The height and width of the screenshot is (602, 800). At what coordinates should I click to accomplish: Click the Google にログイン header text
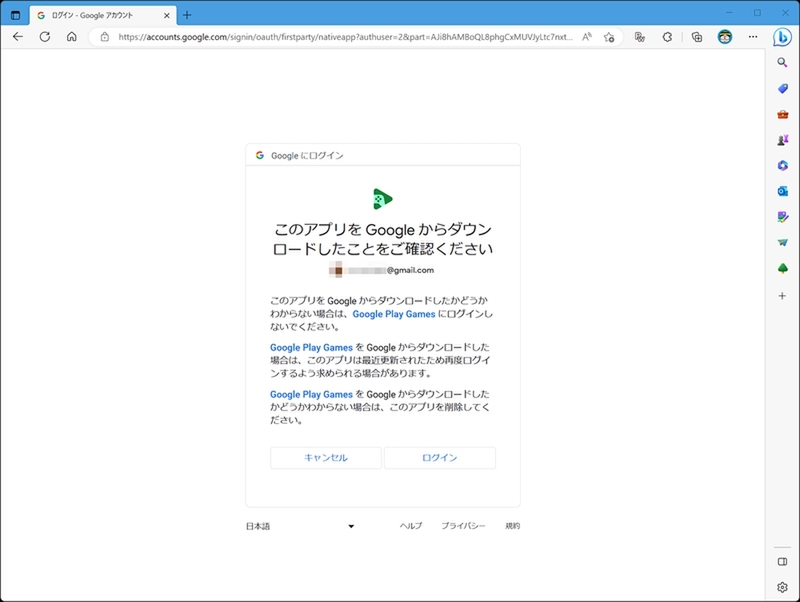(307, 156)
